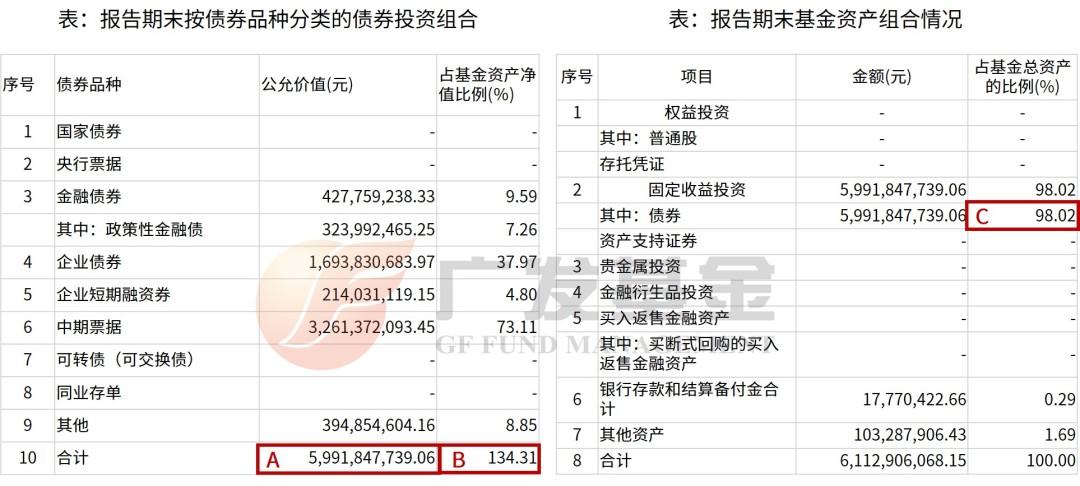Click the red letter B marker

[x=459, y=459]
